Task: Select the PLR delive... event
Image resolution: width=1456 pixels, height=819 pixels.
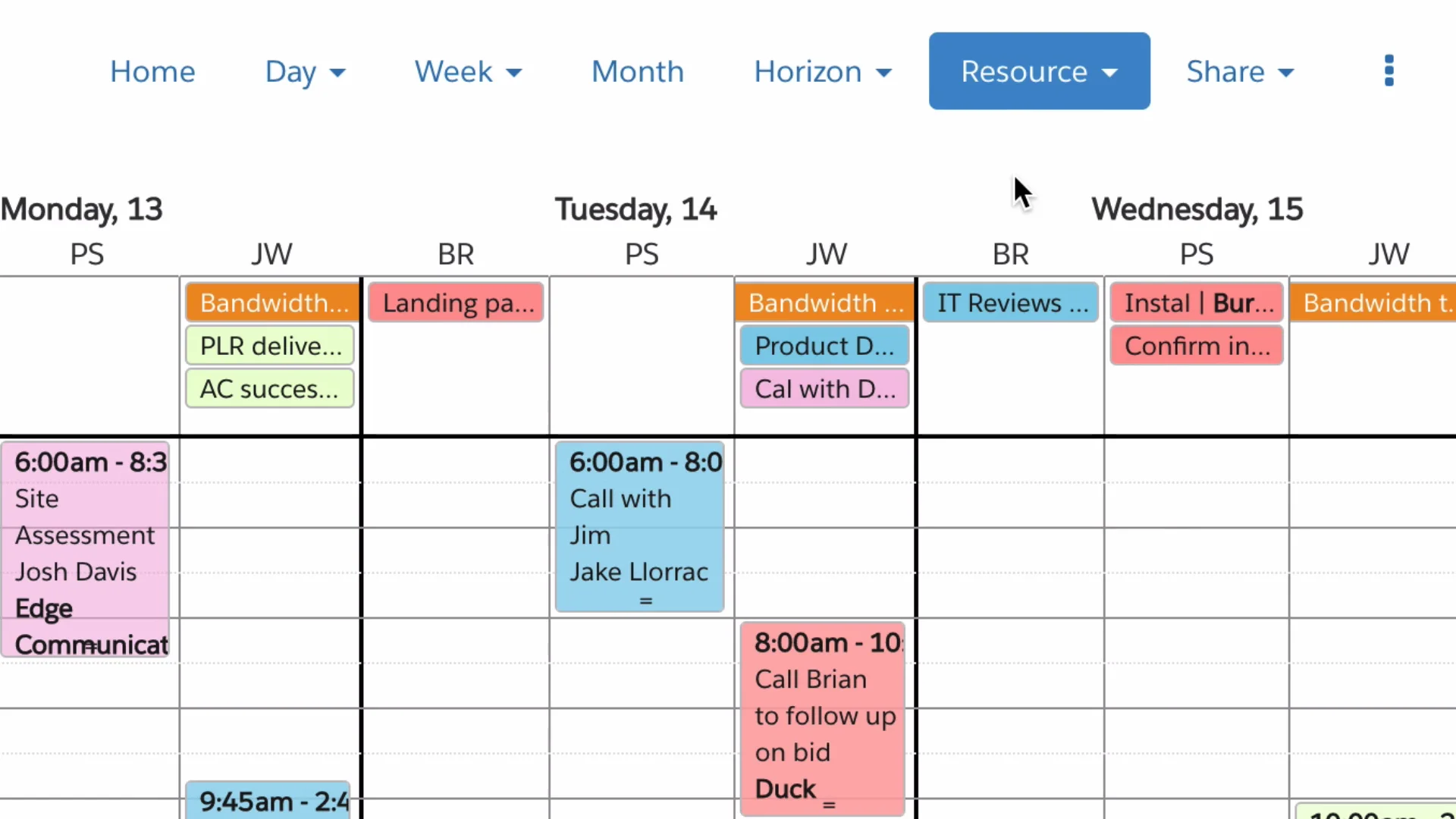Action: 270,346
